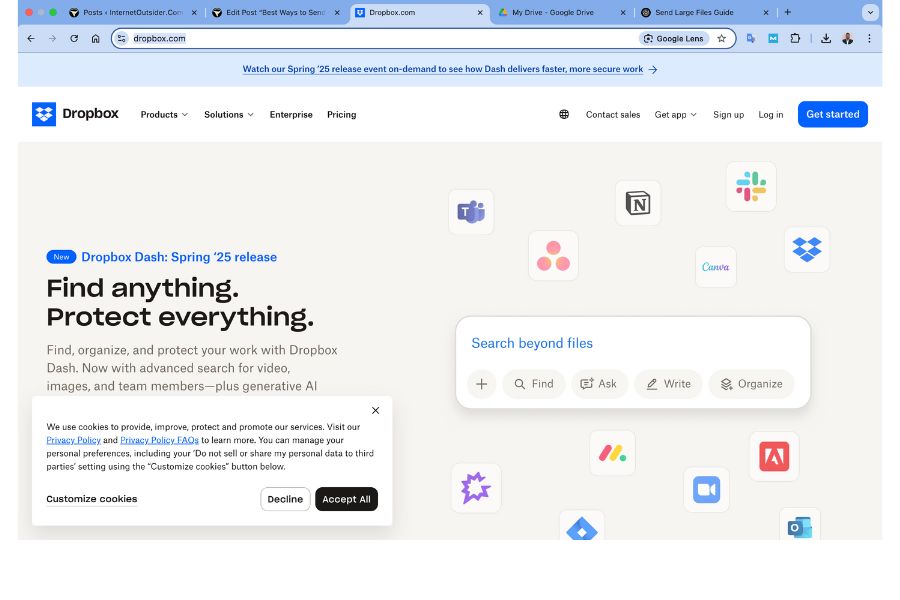Expand the Solutions dropdown menu

click(228, 115)
